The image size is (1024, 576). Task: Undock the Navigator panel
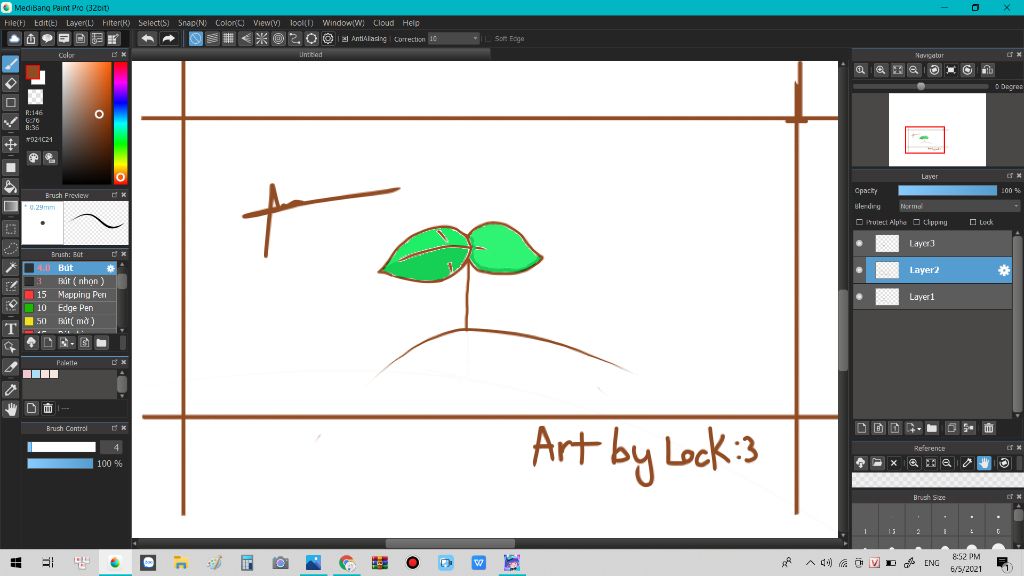click(1010, 55)
